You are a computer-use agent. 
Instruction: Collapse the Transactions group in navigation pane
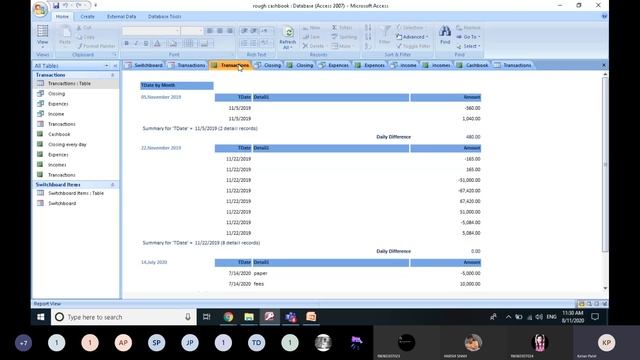[113, 75]
